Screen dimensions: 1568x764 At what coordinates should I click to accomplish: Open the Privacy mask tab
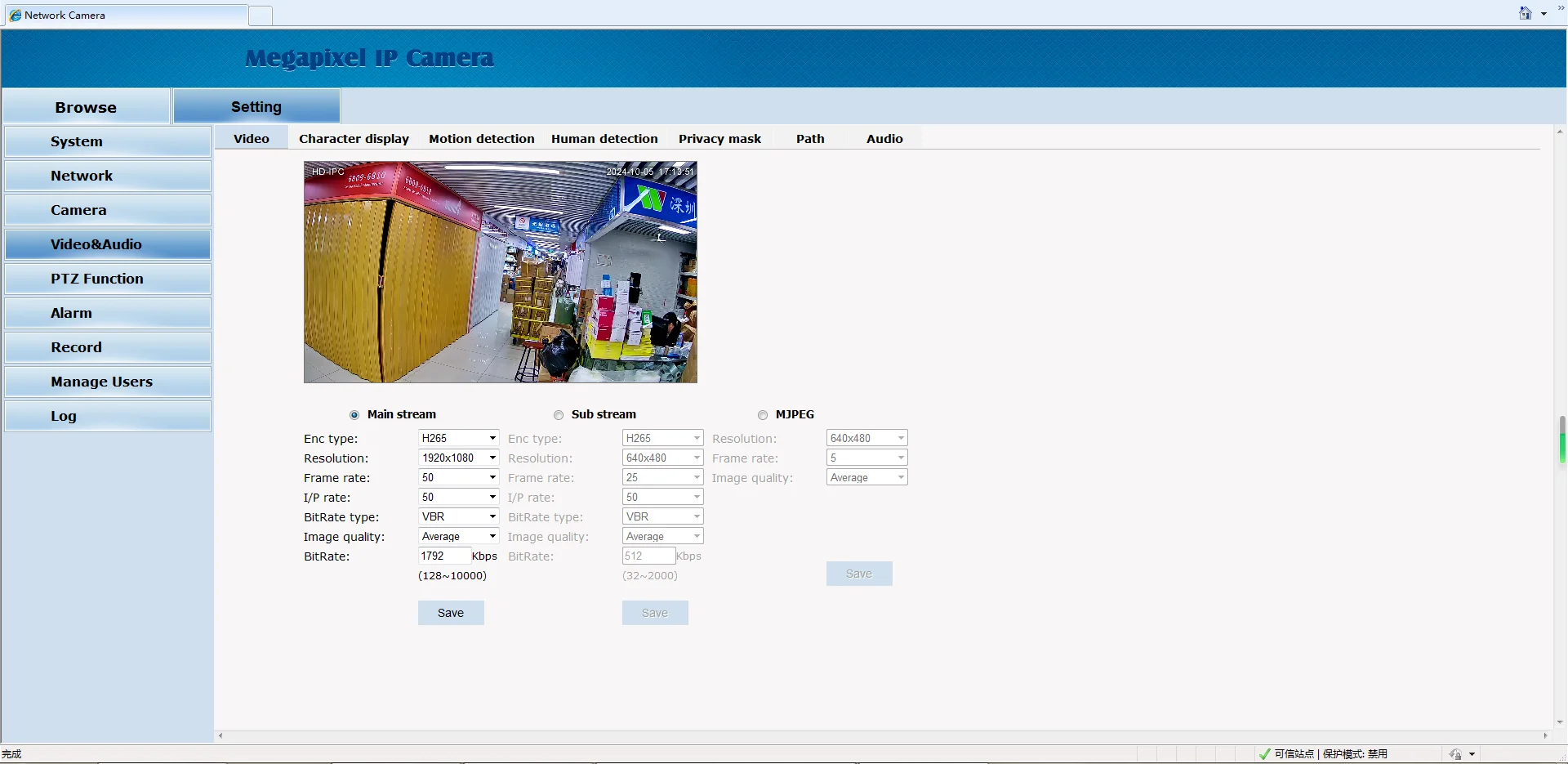[x=719, y=139]
